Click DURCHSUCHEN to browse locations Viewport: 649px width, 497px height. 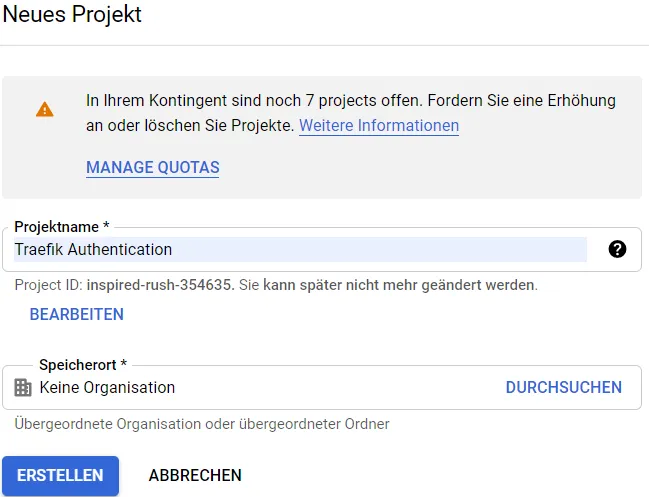point(564,388)
